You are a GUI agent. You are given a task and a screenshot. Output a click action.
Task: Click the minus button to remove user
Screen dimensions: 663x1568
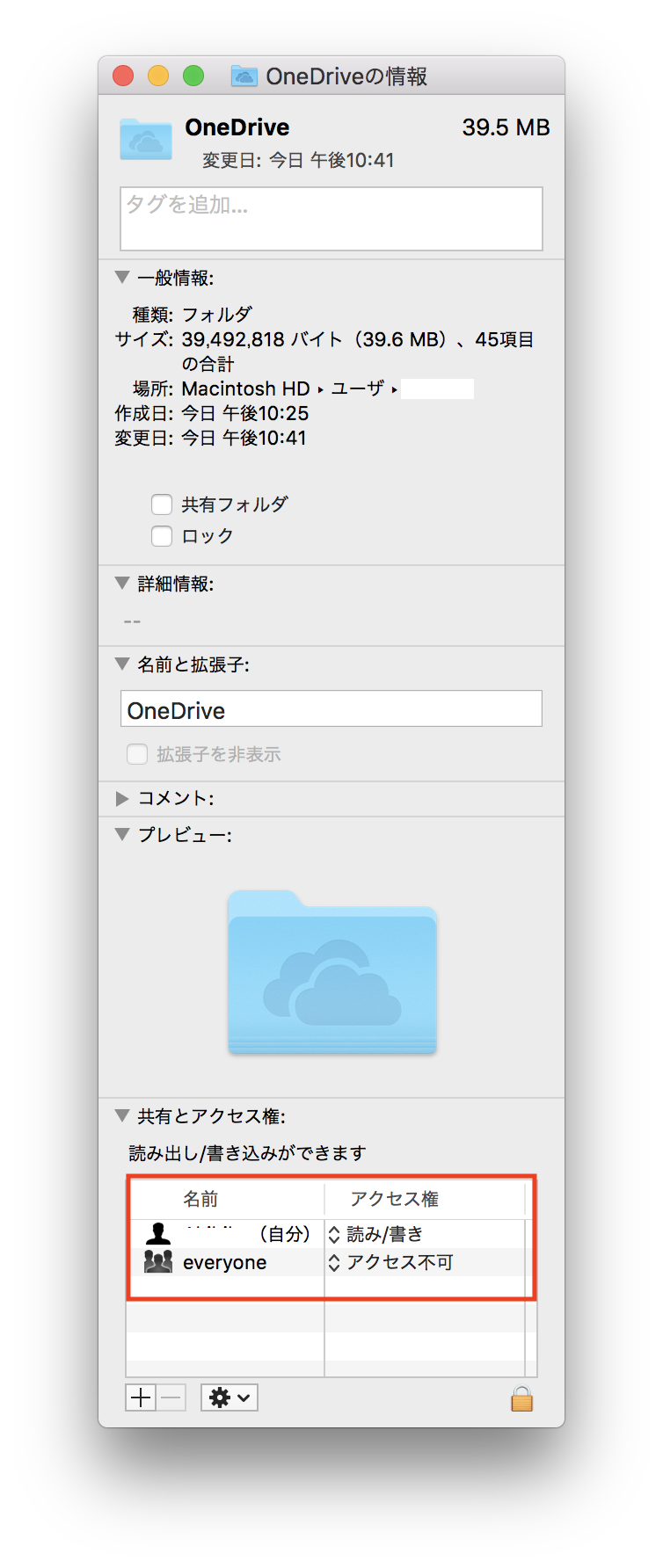click(x=171, y=1397)
